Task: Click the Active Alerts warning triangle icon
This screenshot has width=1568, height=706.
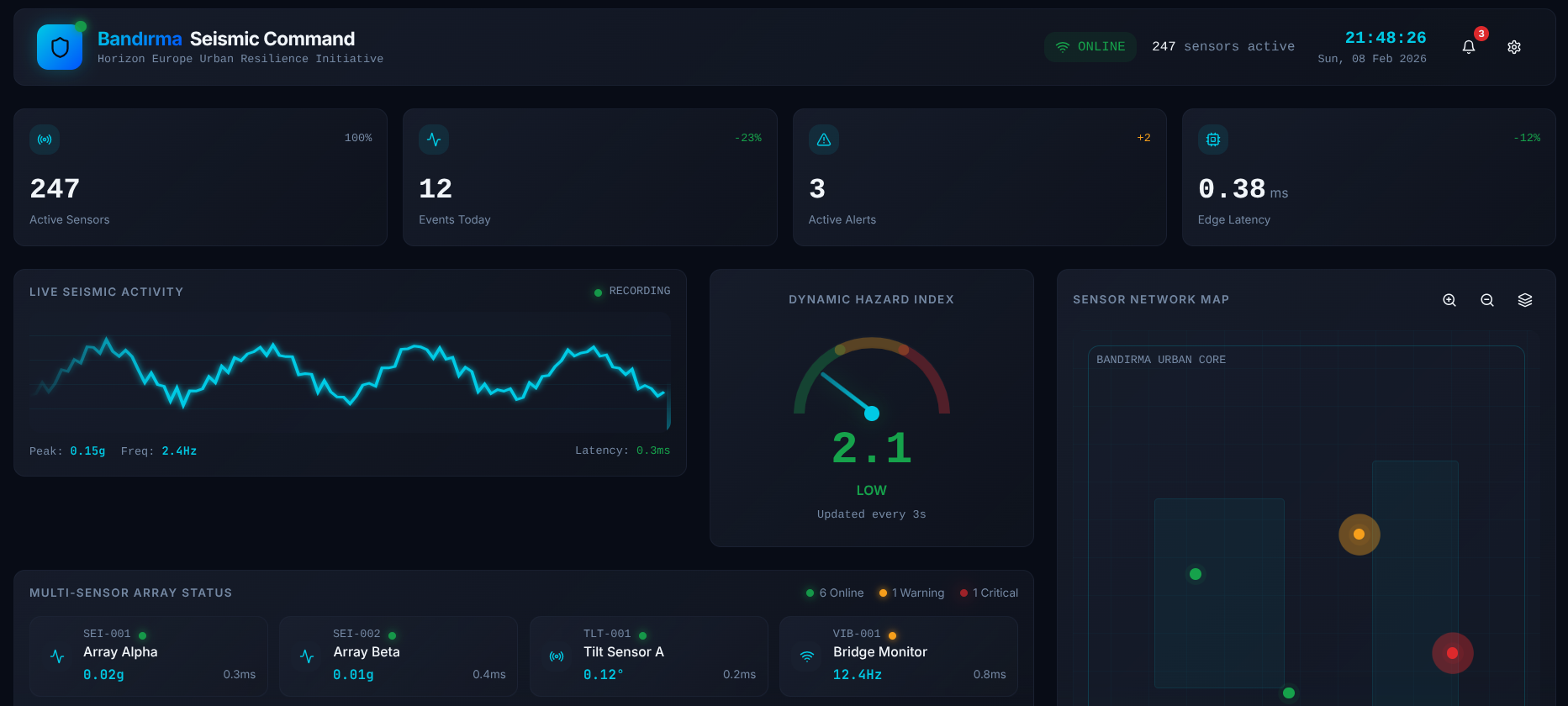Action: click(824, 140)
